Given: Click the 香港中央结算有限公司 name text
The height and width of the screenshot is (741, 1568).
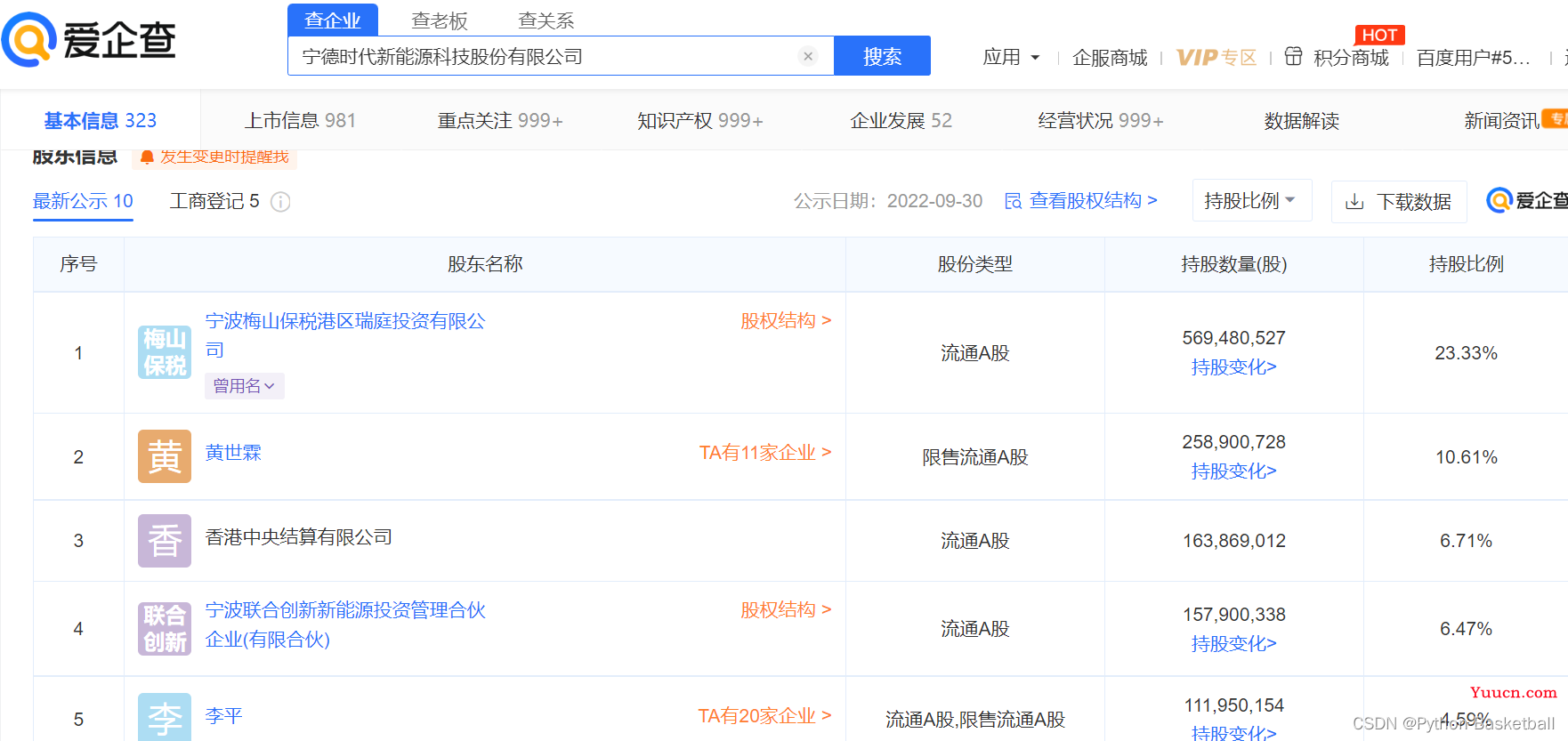Looking at the screenshot, I should 299,537.
